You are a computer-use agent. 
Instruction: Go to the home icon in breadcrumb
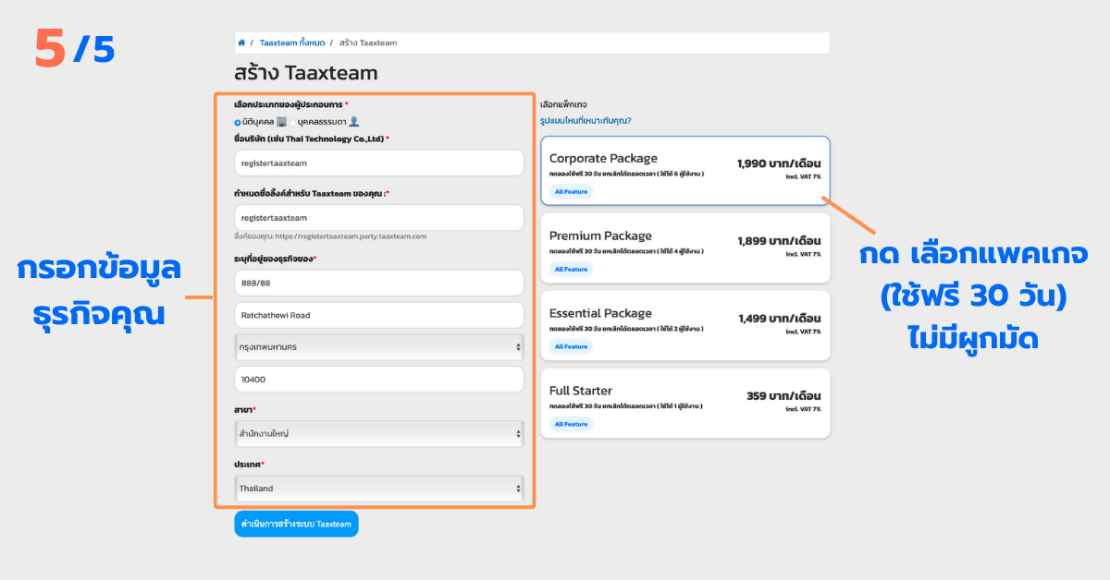point(241,42)
